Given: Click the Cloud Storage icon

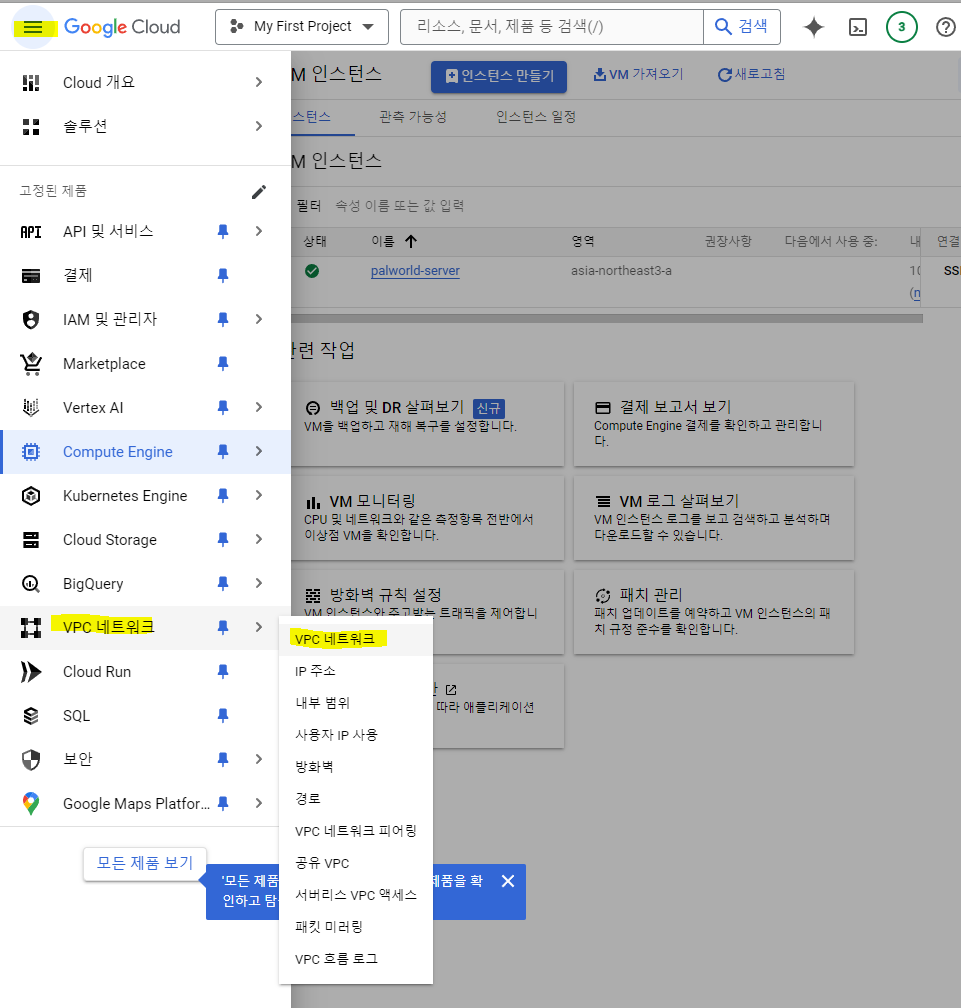Looking at the screenshot, I should pyautogui.click(x=31, y=540).
